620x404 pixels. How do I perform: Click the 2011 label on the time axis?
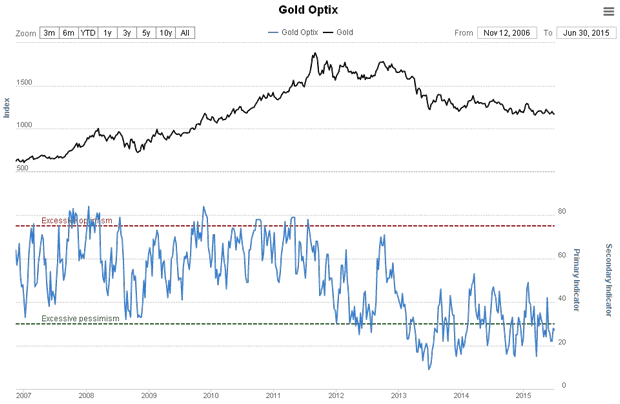pyautogui.click(x=272, y=395)
